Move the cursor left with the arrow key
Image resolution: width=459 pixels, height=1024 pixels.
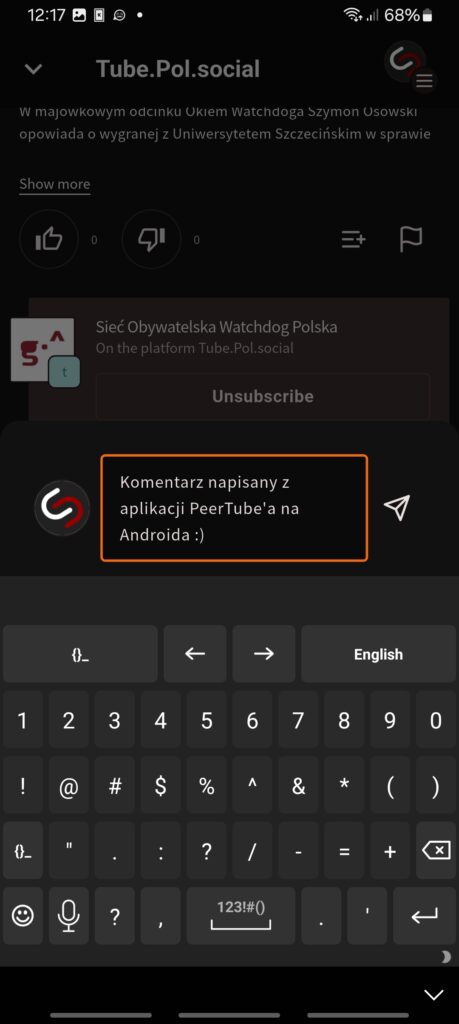pos(195,654)
